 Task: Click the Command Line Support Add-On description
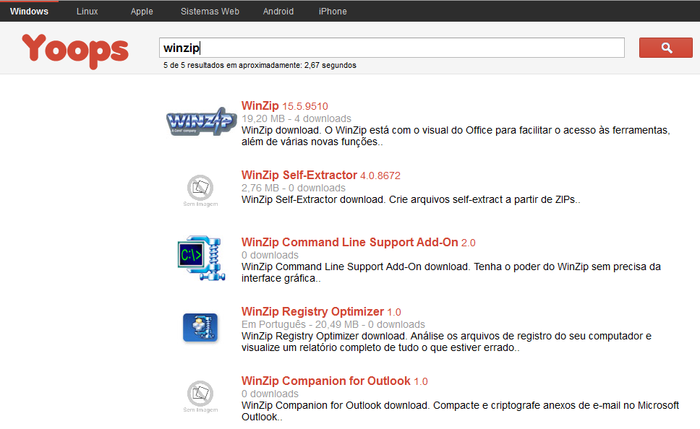point(451,272)
